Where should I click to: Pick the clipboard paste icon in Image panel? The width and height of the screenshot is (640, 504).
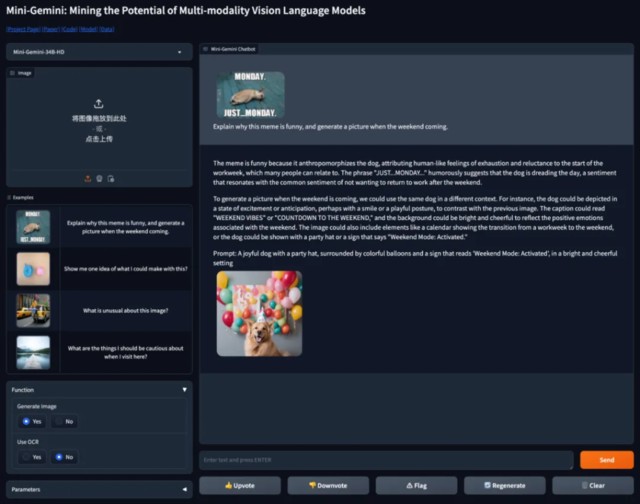[x=111, y=179]
